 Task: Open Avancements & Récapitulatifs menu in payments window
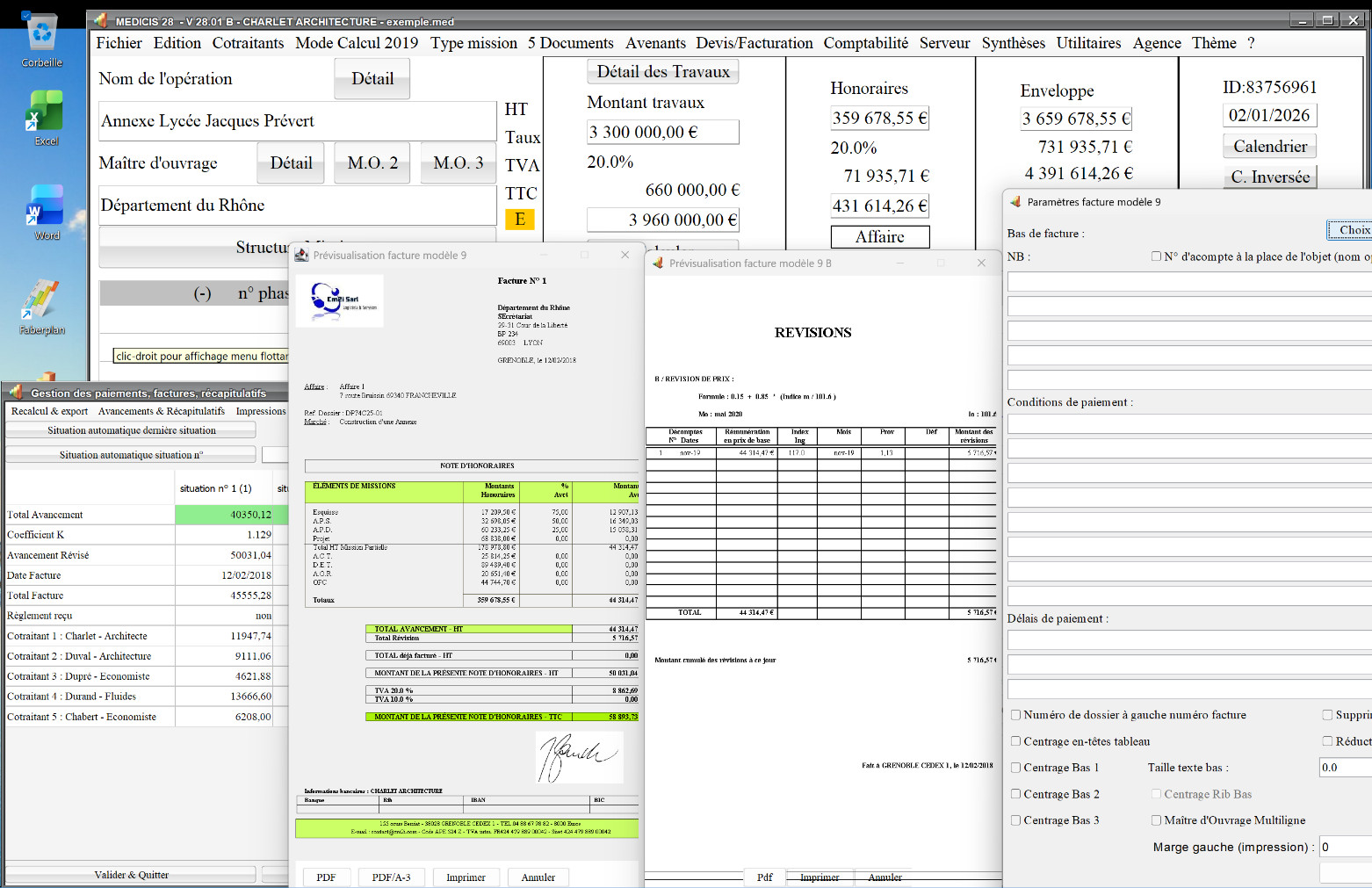[x=162, y=411]
